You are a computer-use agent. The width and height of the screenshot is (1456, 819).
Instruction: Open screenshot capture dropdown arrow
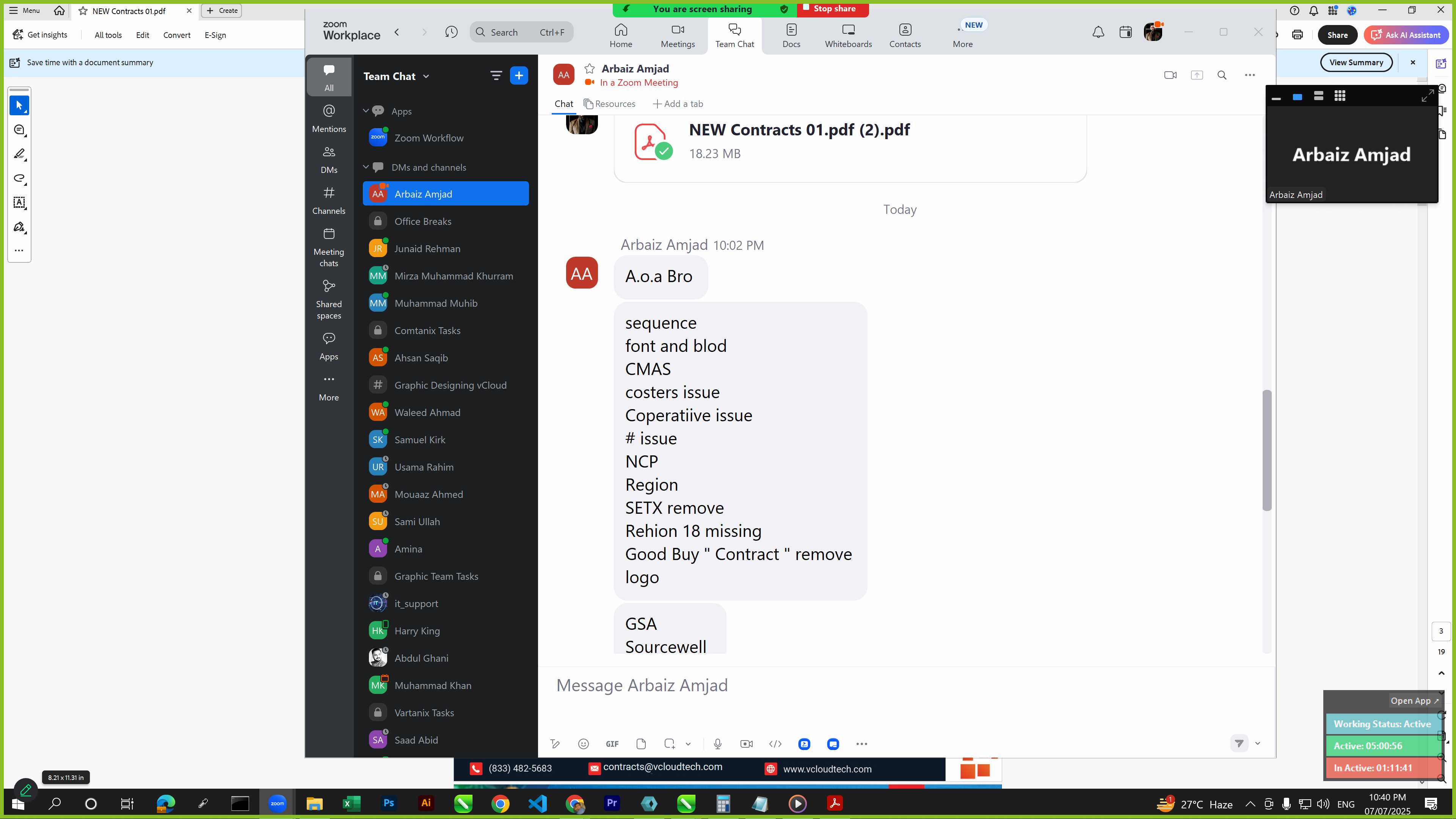[688, 744]
